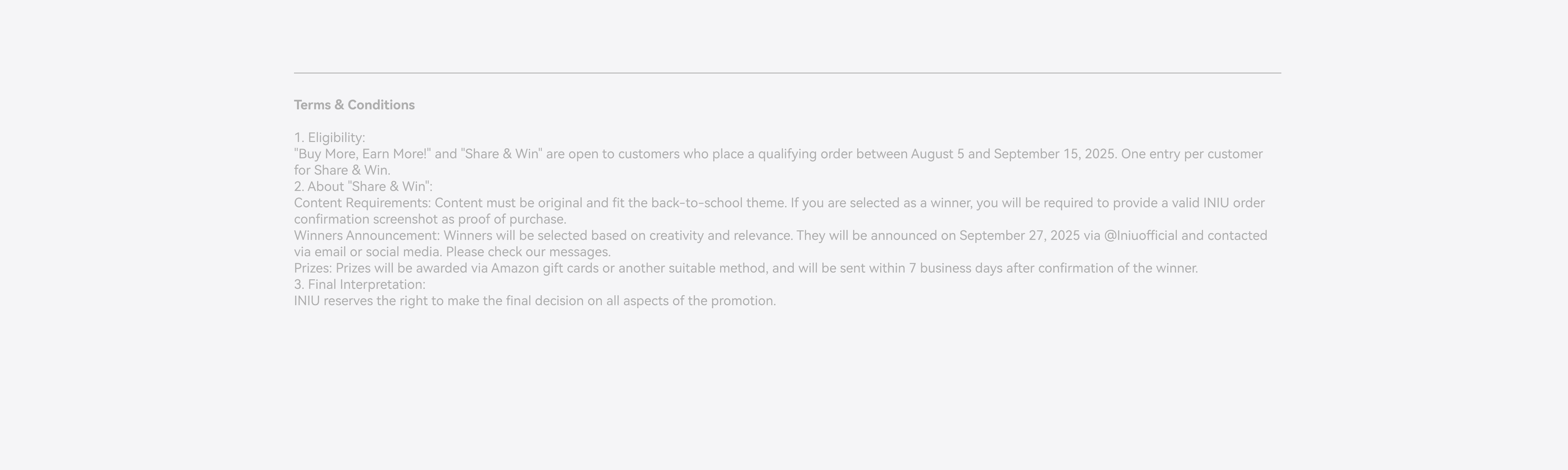Click the 'Content Requirements:' label
The width and height of the screenshot is (1568, 470).
click(362, 203)
